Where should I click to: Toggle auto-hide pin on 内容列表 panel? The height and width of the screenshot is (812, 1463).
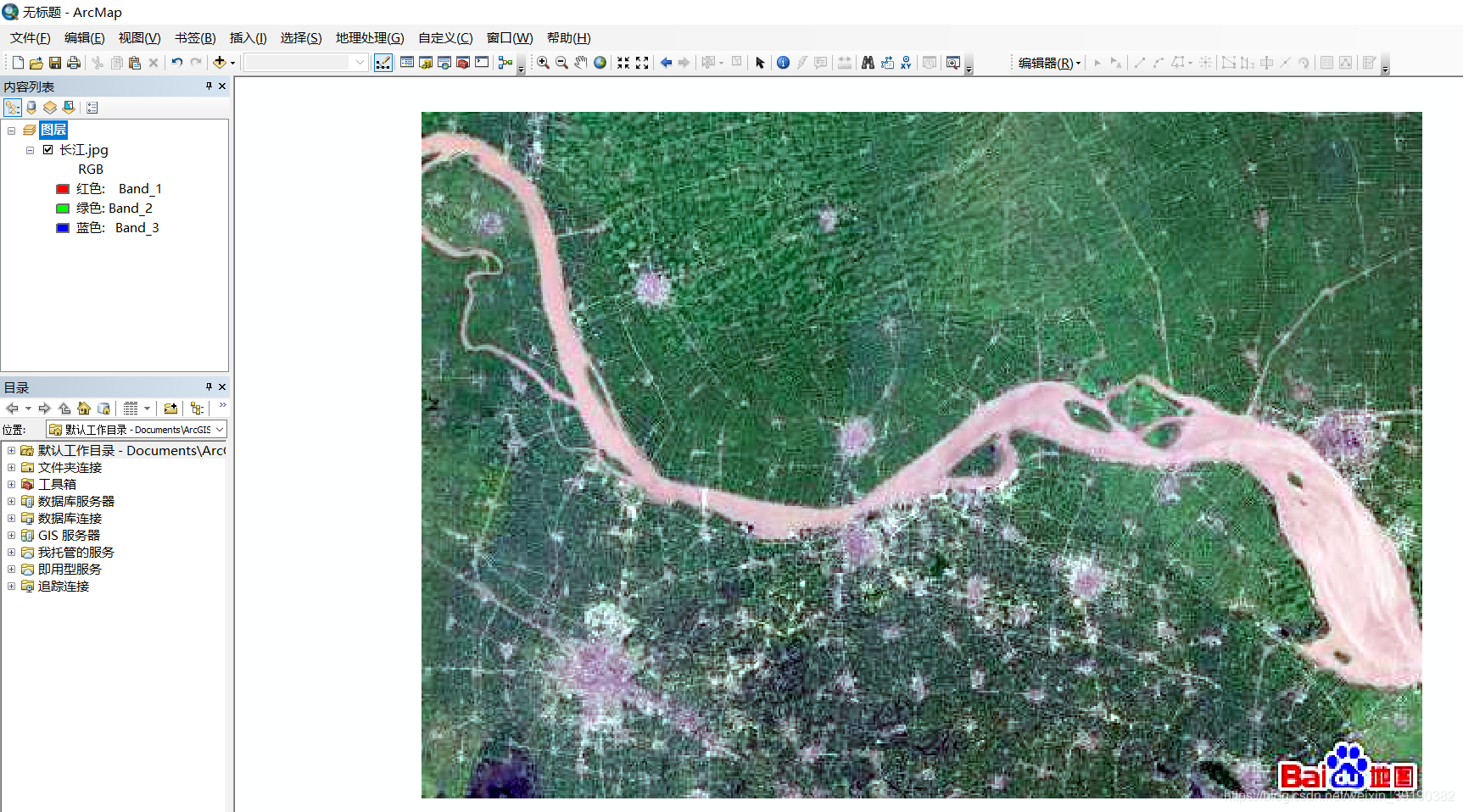pyautogui.click(x=209, y=86)
